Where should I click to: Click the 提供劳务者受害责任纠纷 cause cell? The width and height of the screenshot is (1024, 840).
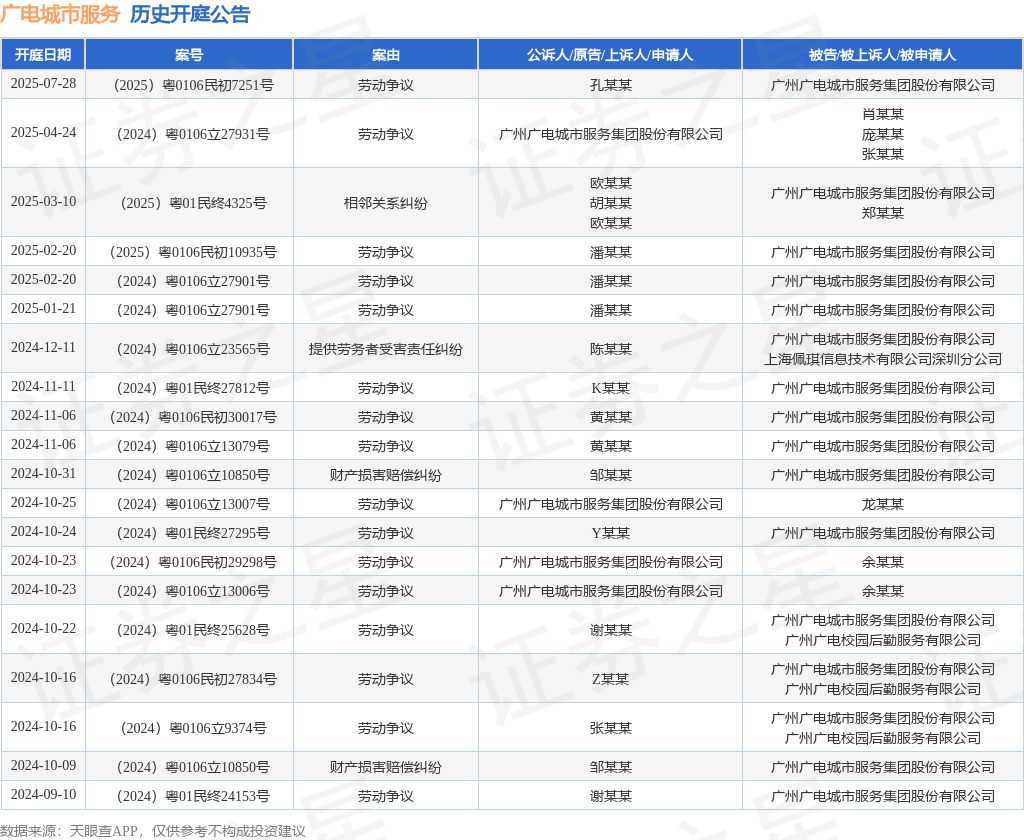(385, 349)
